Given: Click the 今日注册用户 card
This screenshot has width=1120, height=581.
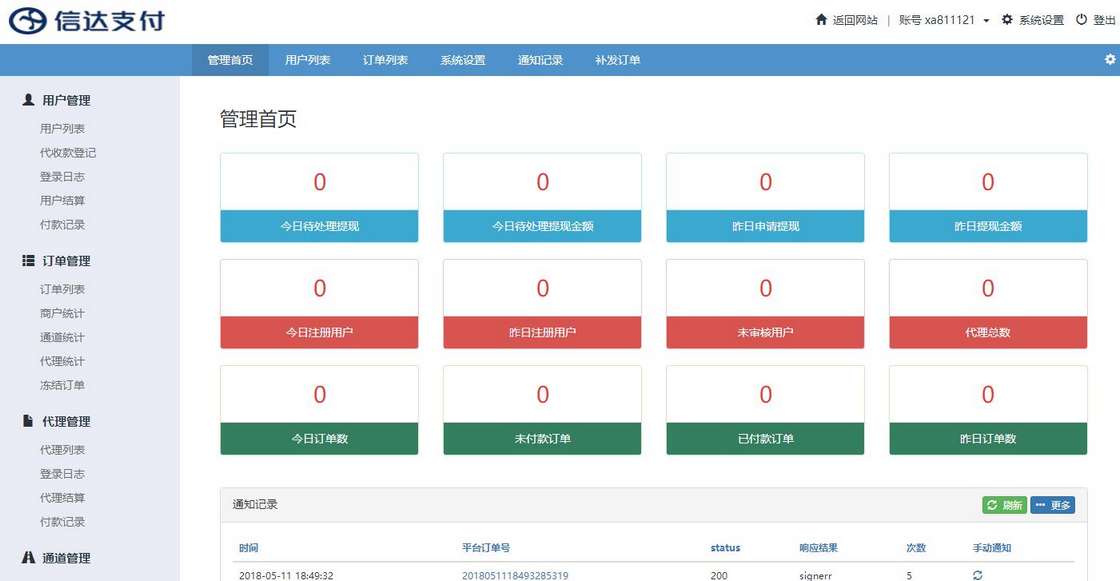Looking at the screenshot, I should pyautogui.click(x=319, y=304).
